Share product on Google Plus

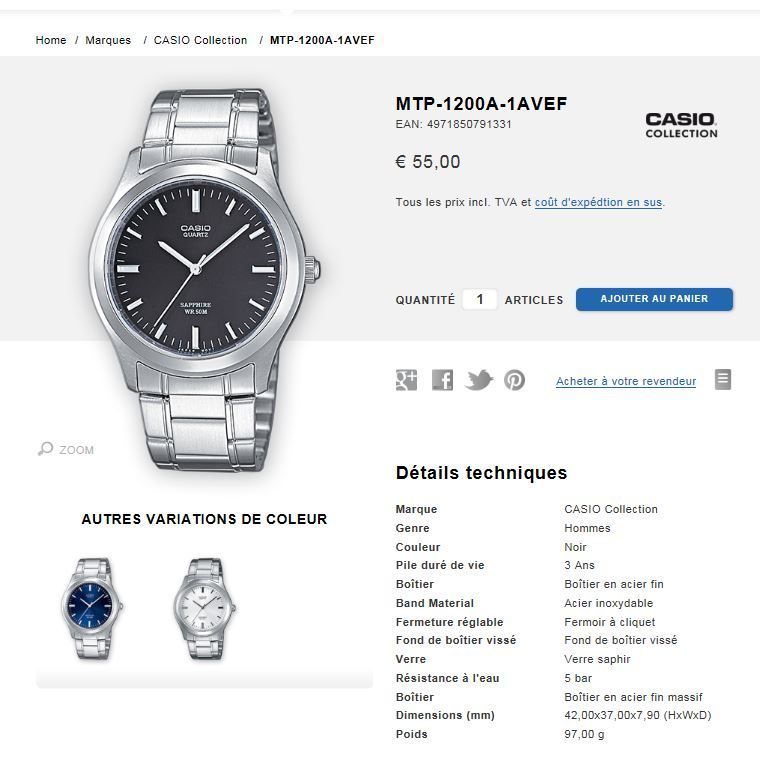coord(406,380)
